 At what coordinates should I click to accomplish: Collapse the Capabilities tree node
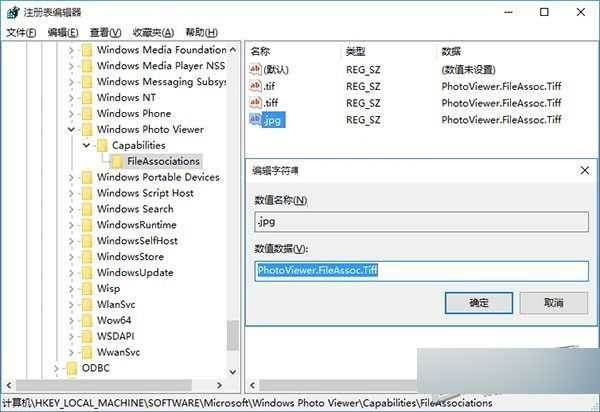(87, 146)
